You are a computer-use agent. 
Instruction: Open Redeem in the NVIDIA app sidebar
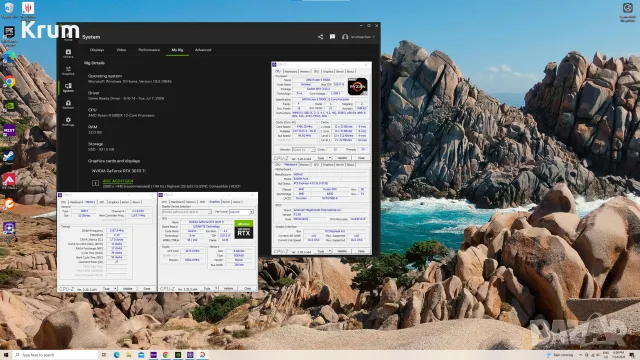point(68,104)
